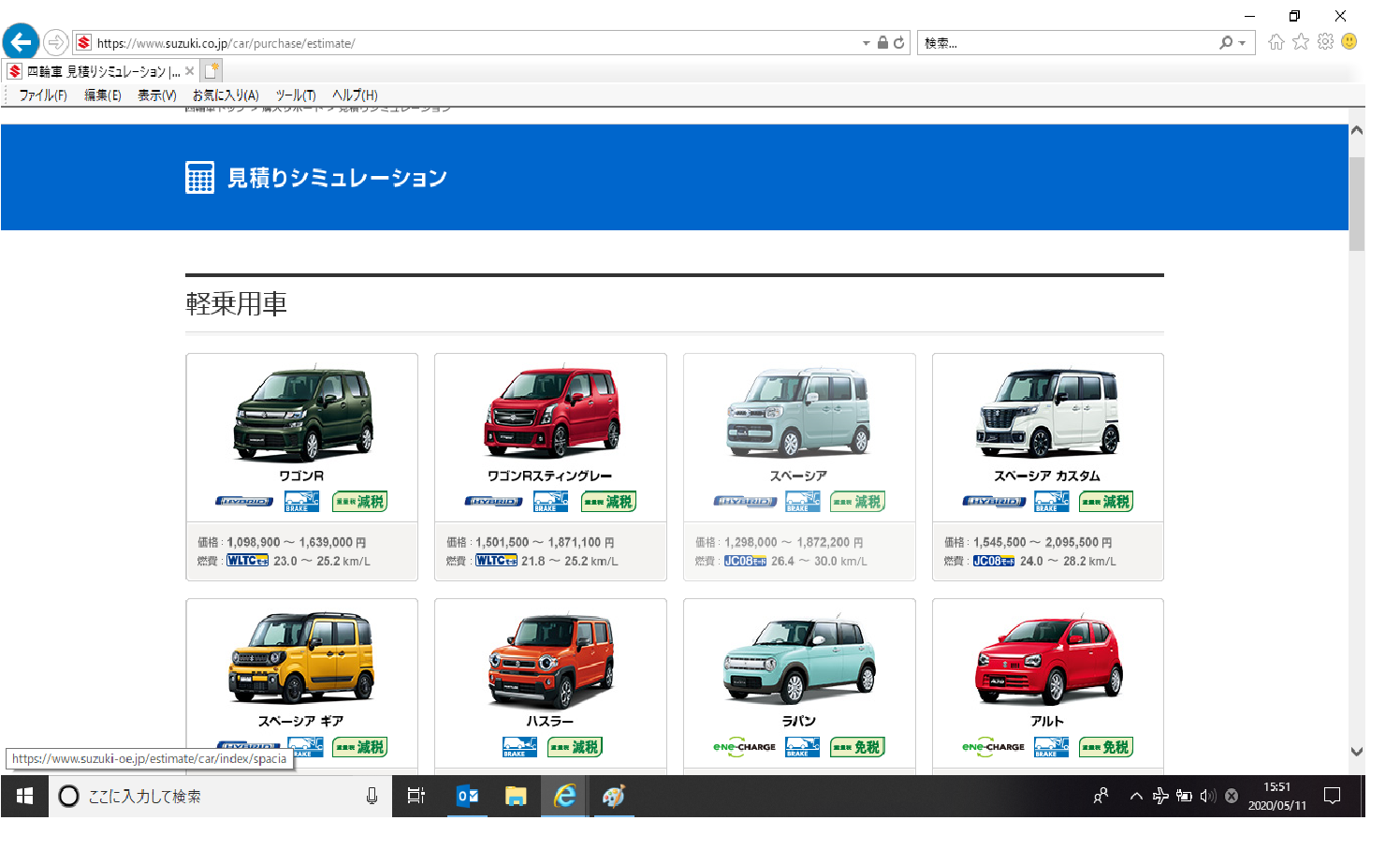Screen dimensions: 1400x850
Task: Click the 免税 badge under ラパン
Action: (857, 747)
